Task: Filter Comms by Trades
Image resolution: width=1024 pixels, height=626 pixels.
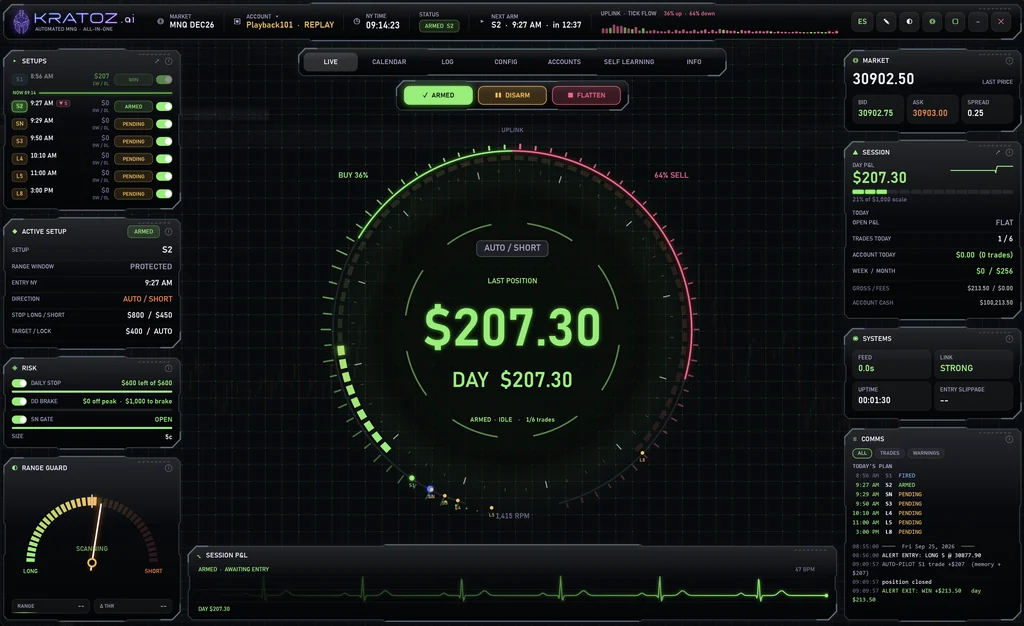Action: (x=889, y=453)
